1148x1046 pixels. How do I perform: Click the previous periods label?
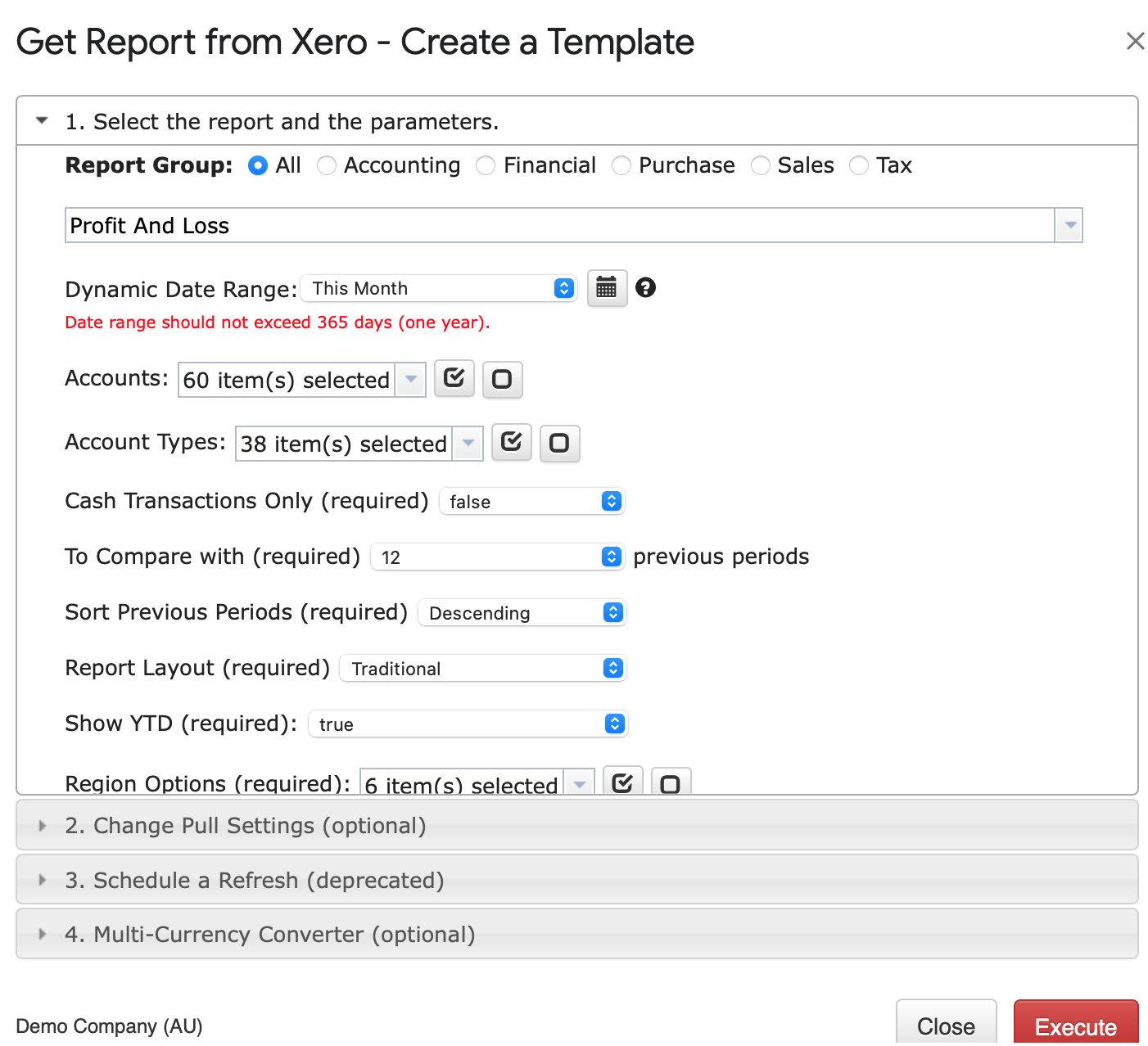(721, 557)
